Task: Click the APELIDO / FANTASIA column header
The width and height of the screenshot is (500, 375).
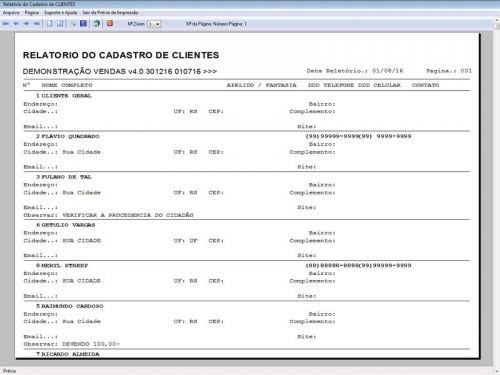Action: tap(261, 85)
